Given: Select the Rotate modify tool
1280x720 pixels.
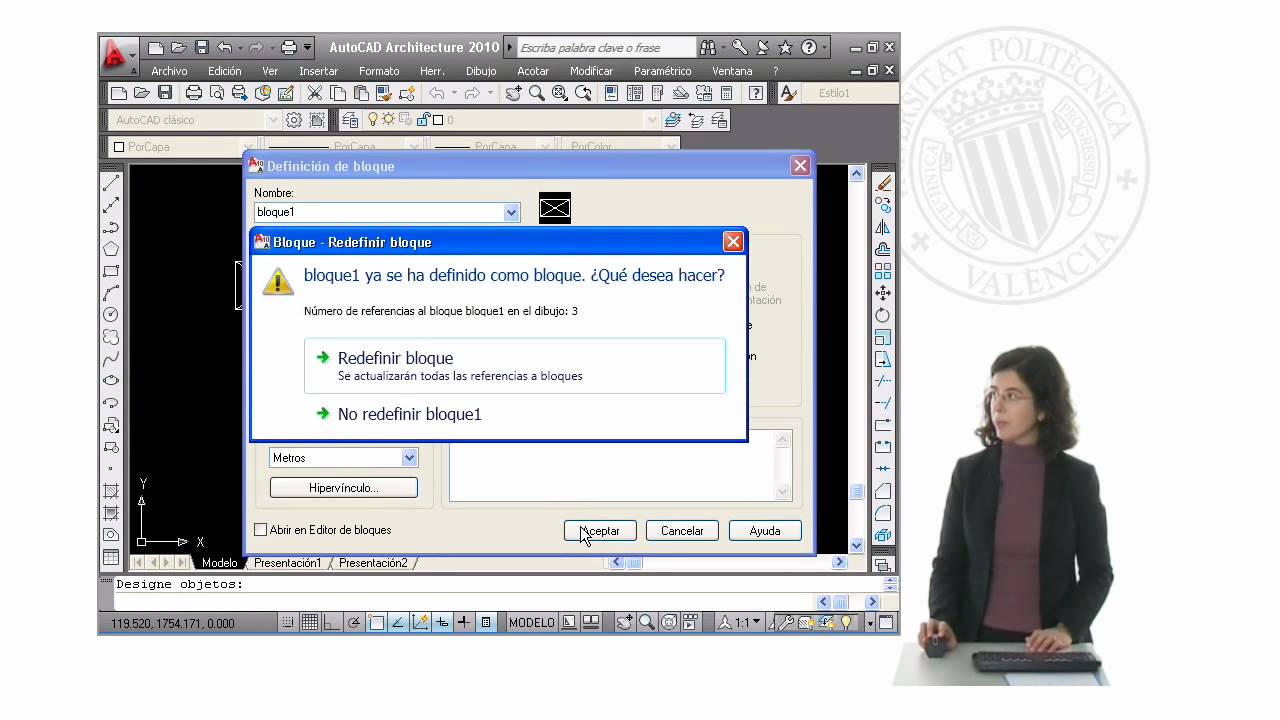Looking at the screenshot, I should coord(883,315).
